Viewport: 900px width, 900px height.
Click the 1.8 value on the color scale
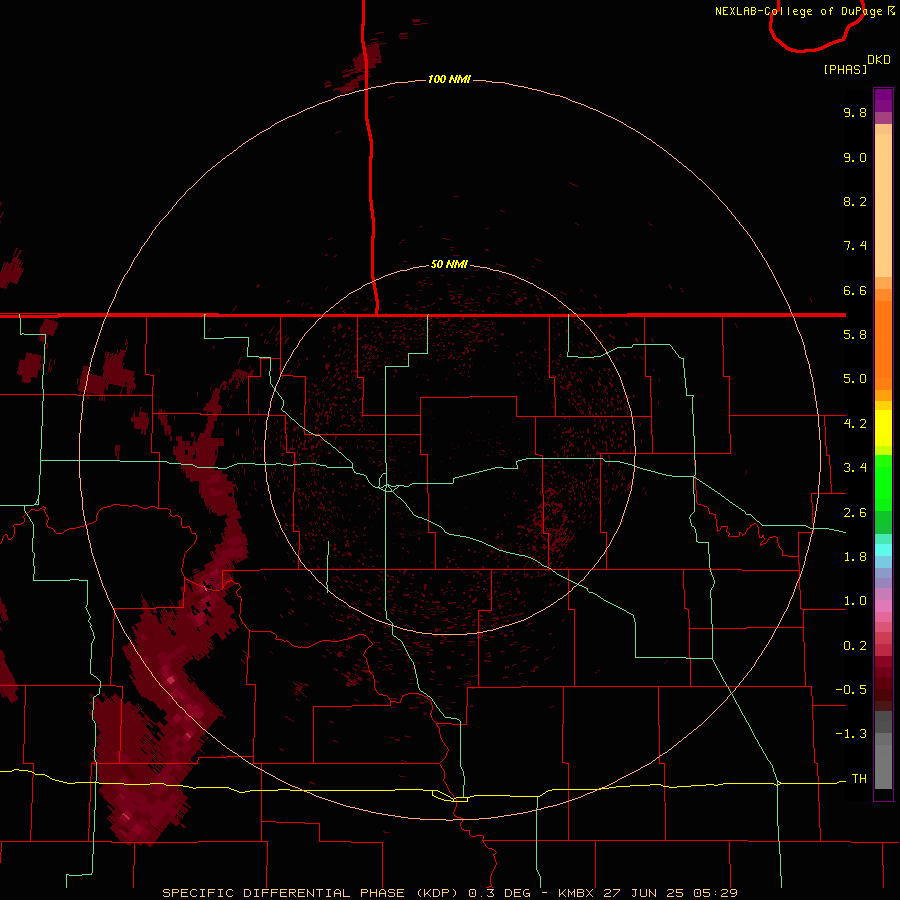(x=855, y=557)
